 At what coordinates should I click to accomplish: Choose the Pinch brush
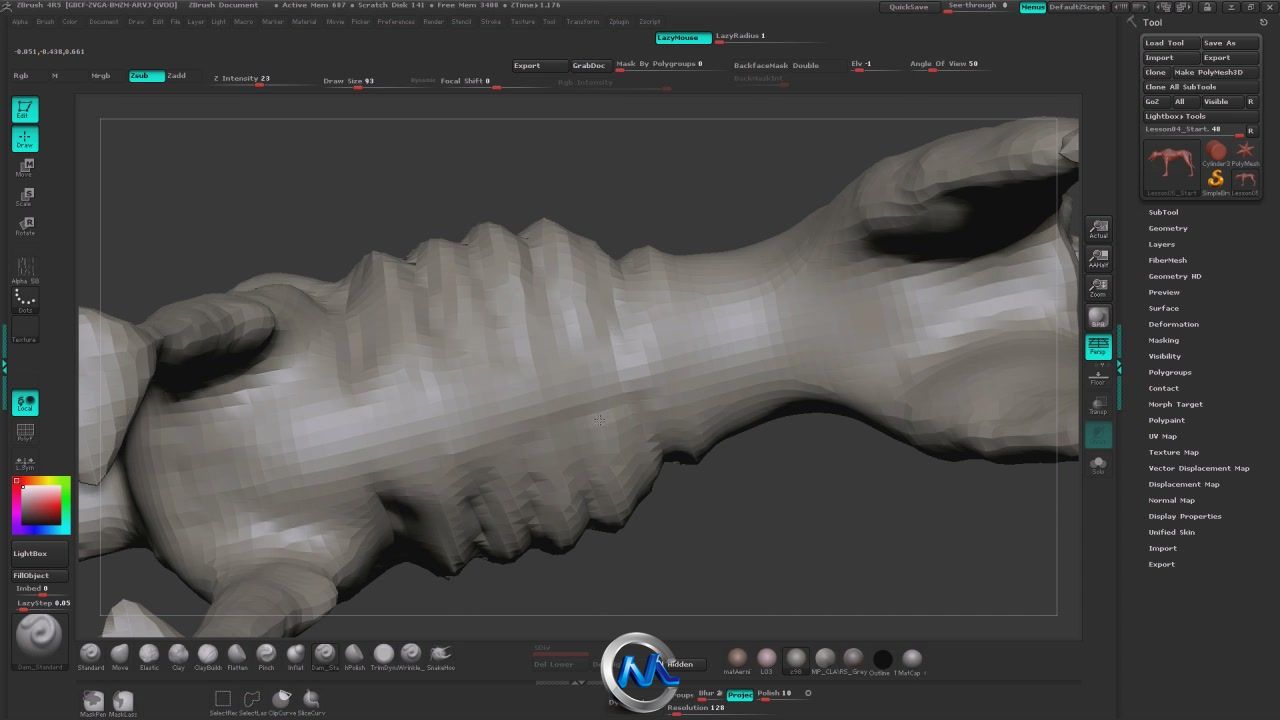[266, 656]
